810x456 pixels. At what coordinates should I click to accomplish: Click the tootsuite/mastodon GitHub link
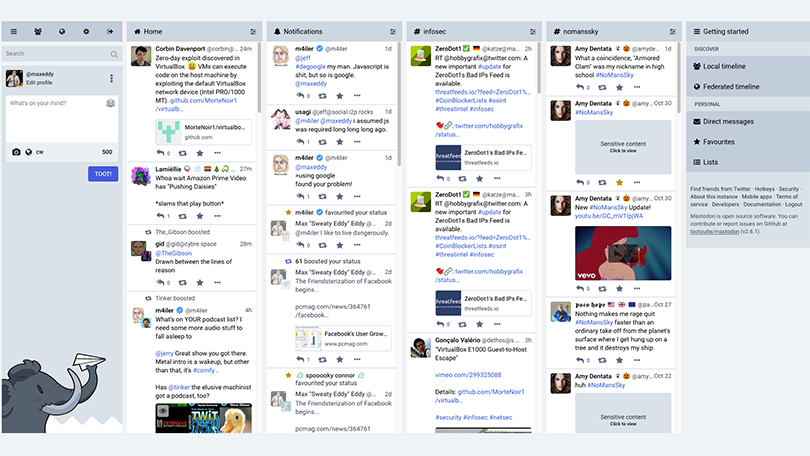click(714, 231)
